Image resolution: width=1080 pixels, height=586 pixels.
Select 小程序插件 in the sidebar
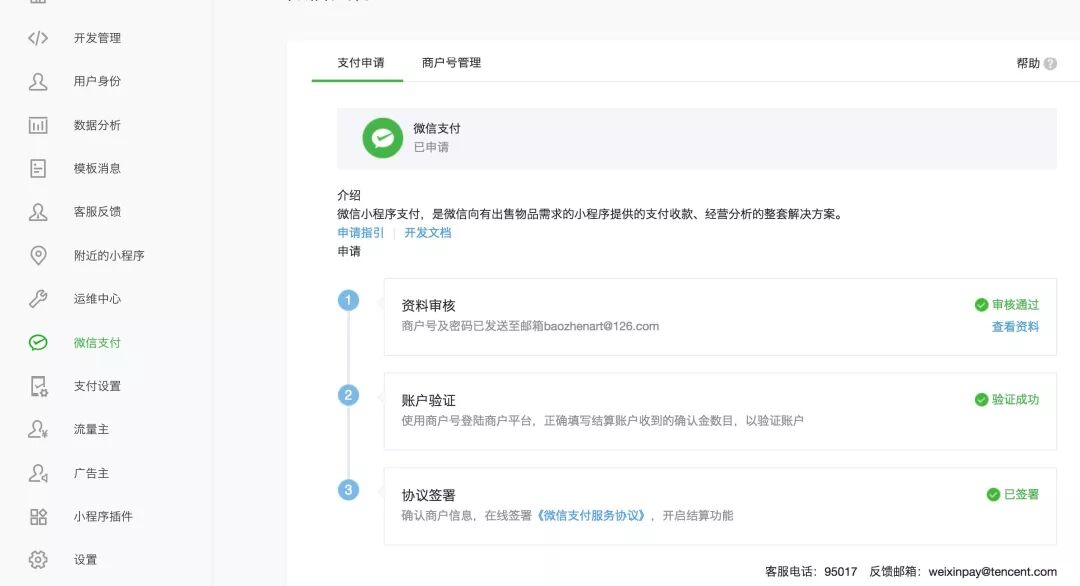103,516
